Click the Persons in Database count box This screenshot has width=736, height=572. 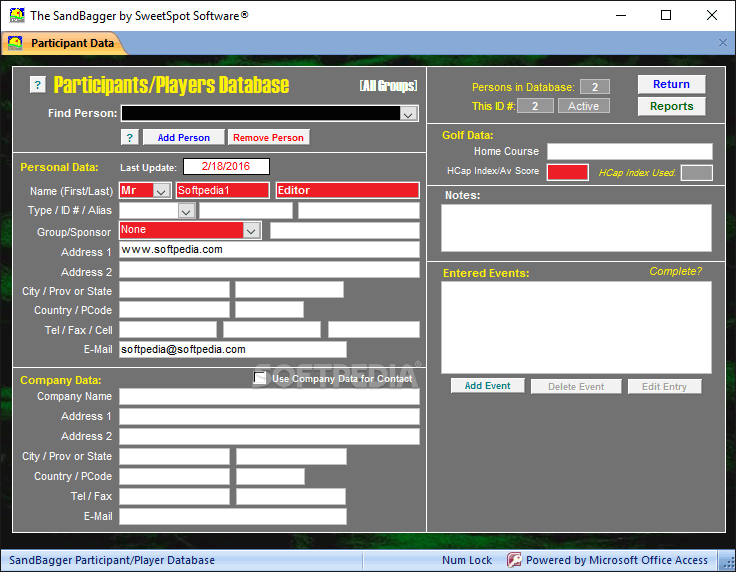(x=595, y=87)
